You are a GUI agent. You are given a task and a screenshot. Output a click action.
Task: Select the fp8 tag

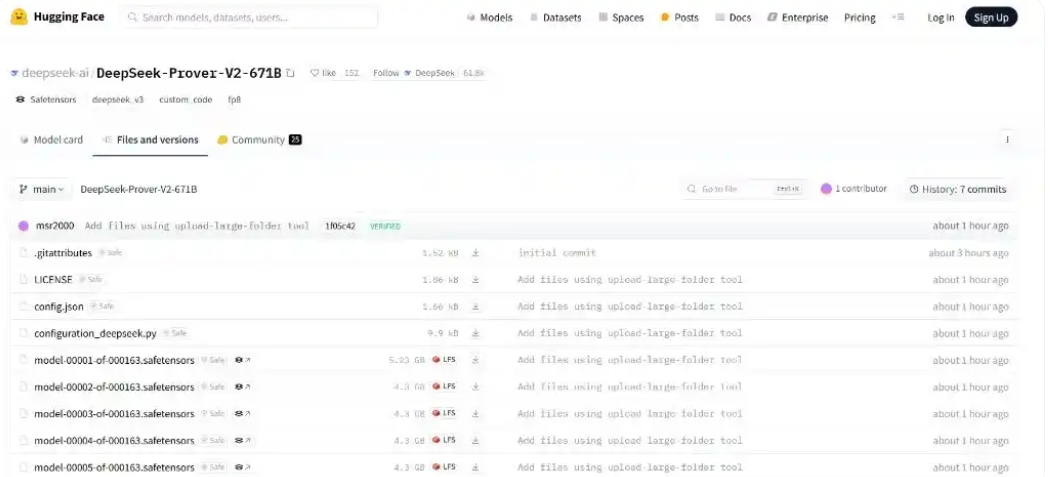pyautogui.click(x=234, y=100)
